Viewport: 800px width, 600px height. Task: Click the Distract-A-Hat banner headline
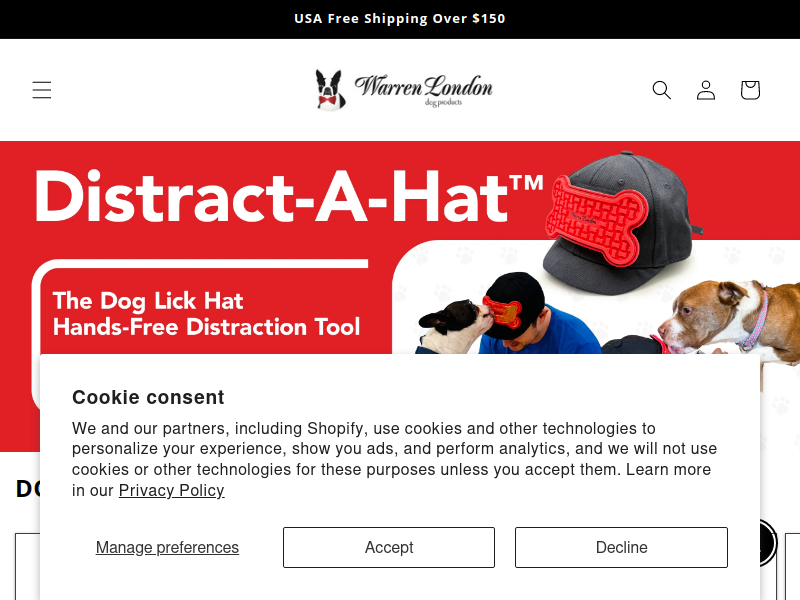click(x=289, y=196)
